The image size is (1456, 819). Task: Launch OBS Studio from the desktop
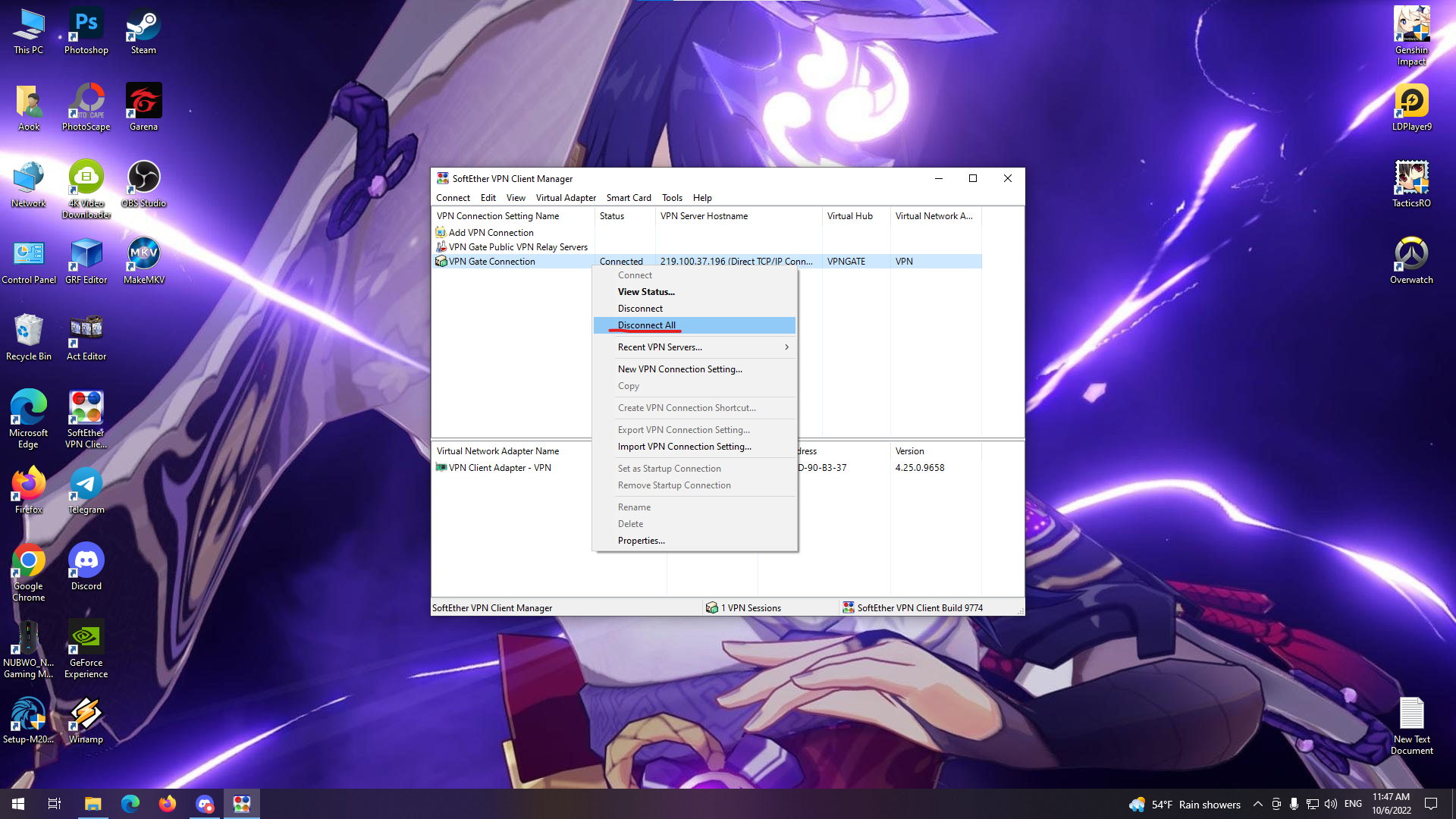[x=143, y=184]
